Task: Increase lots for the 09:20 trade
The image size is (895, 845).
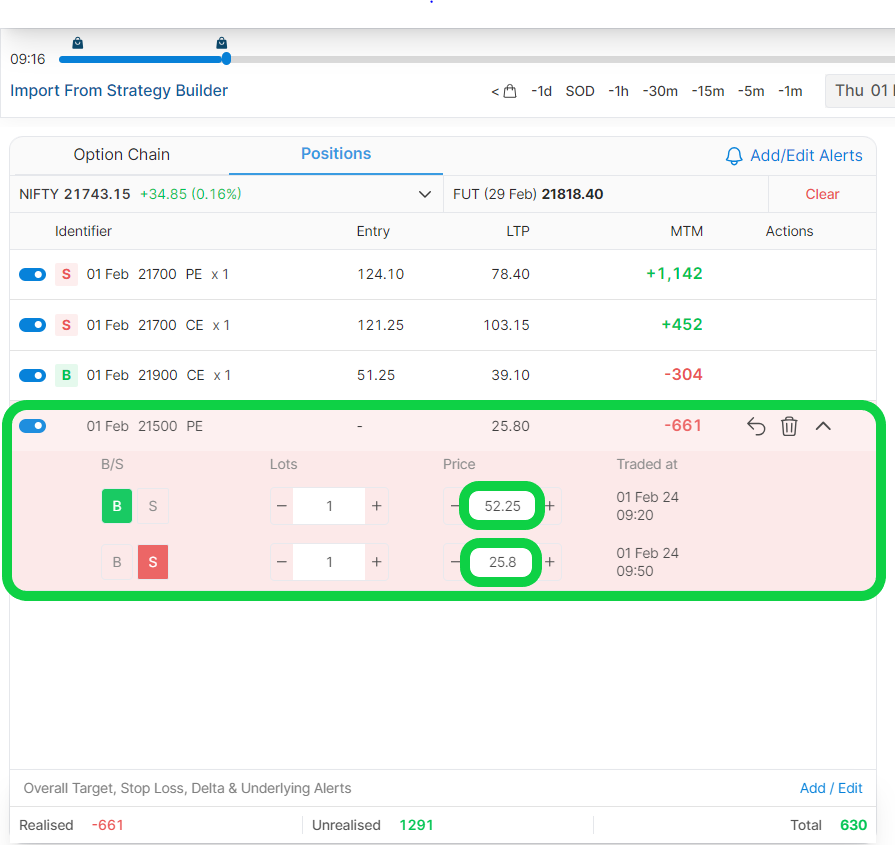Action: [x=377, y=506]
